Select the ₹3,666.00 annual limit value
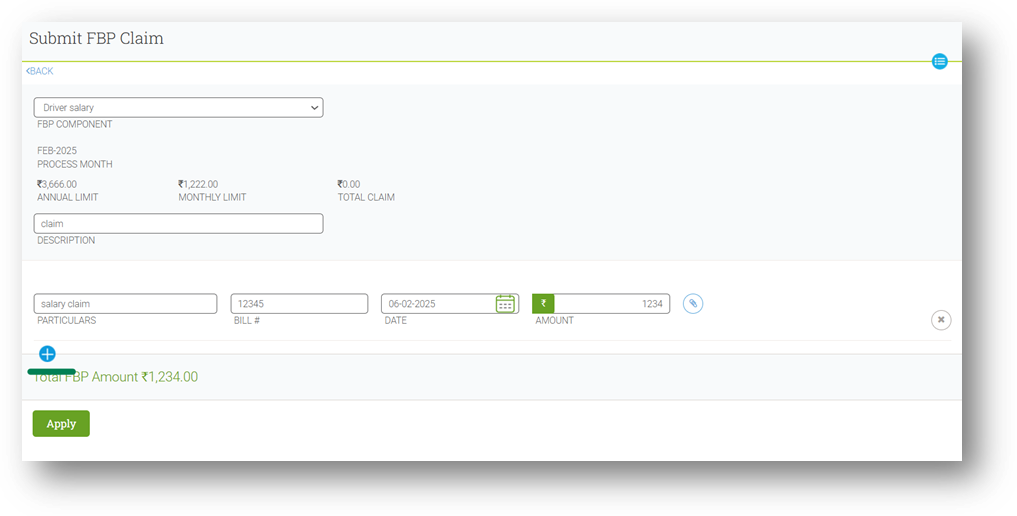1017x516 pixels. click(56, 184)
